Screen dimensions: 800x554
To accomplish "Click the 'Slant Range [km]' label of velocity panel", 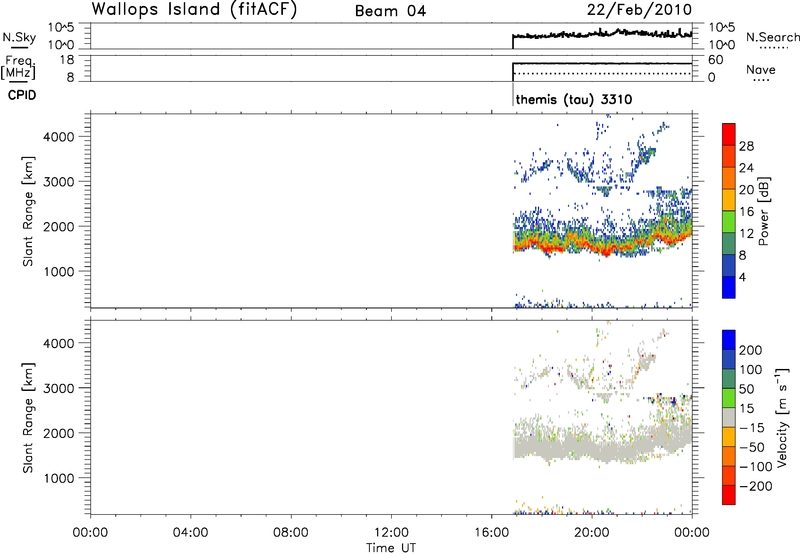I will [x=28, y=418].
